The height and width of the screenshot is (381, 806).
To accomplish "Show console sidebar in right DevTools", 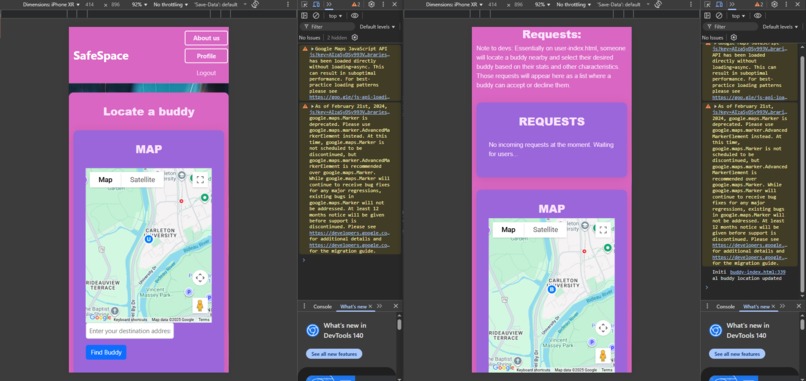I will pyautogui.click(x=707, y=16).
